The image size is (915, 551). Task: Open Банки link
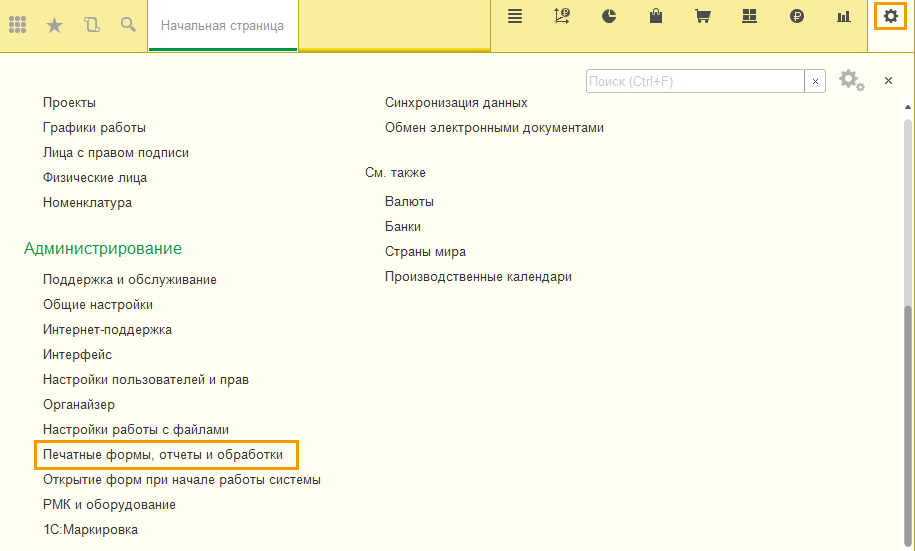pyautogui.click(x=403, y=227)
